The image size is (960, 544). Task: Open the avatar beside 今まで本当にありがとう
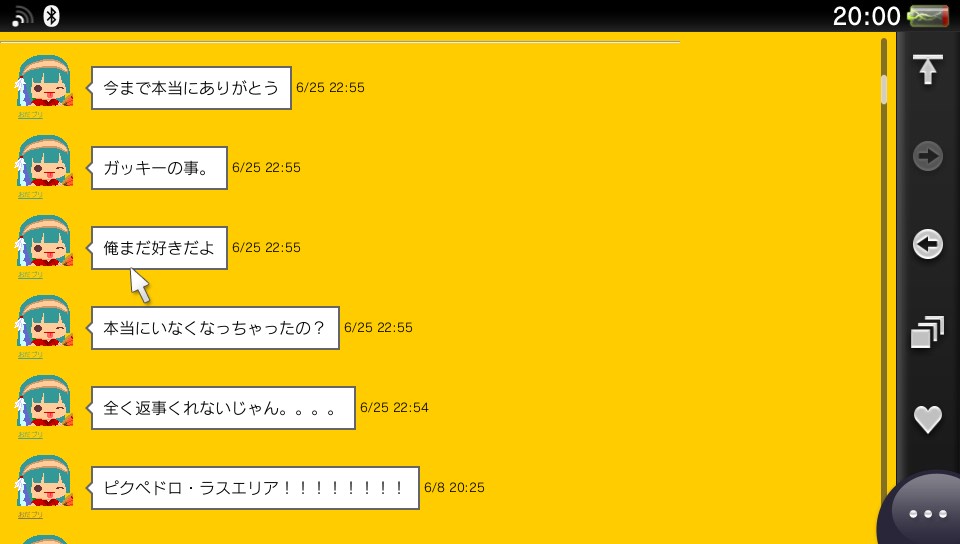(x=44, y=81)
